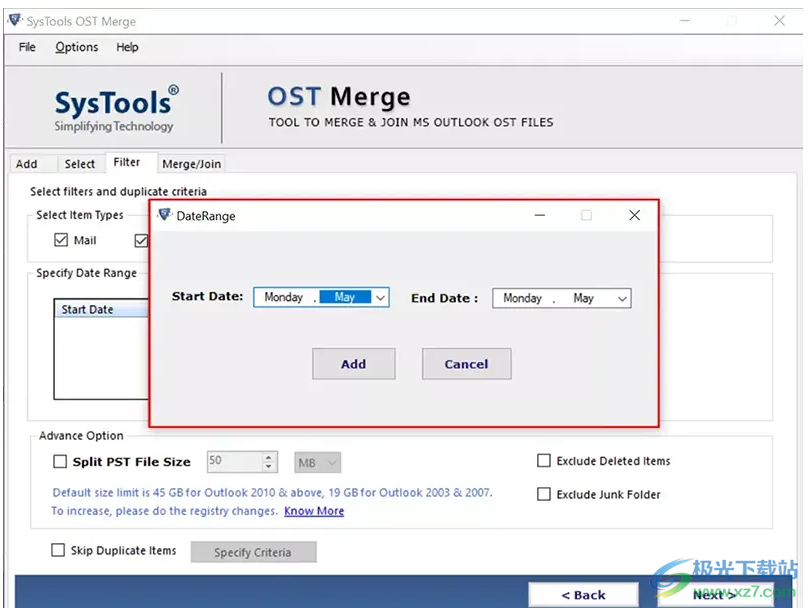
Task: Tick the Skip Duplicate Items checkbox
Action: (x=58, y=550)
